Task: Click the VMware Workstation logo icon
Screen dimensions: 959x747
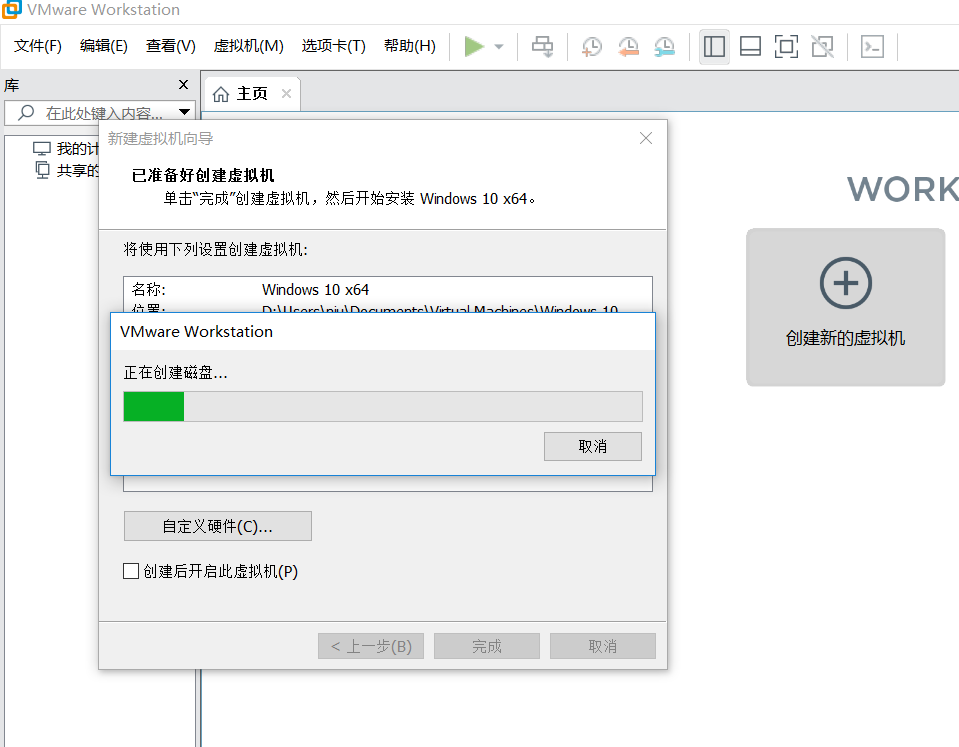Action: pos(12,9)
